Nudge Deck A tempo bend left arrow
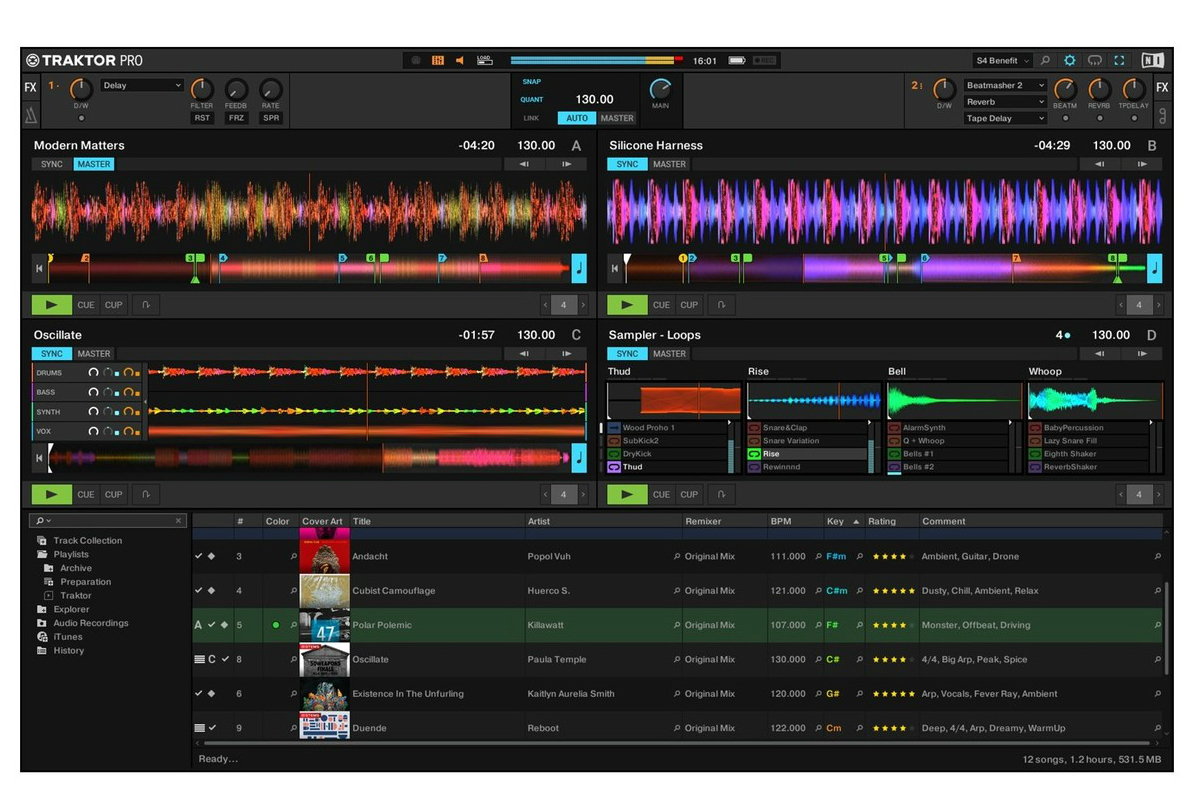The height and width of the screenshot is (808, 1188). click(x=524, y=164)
